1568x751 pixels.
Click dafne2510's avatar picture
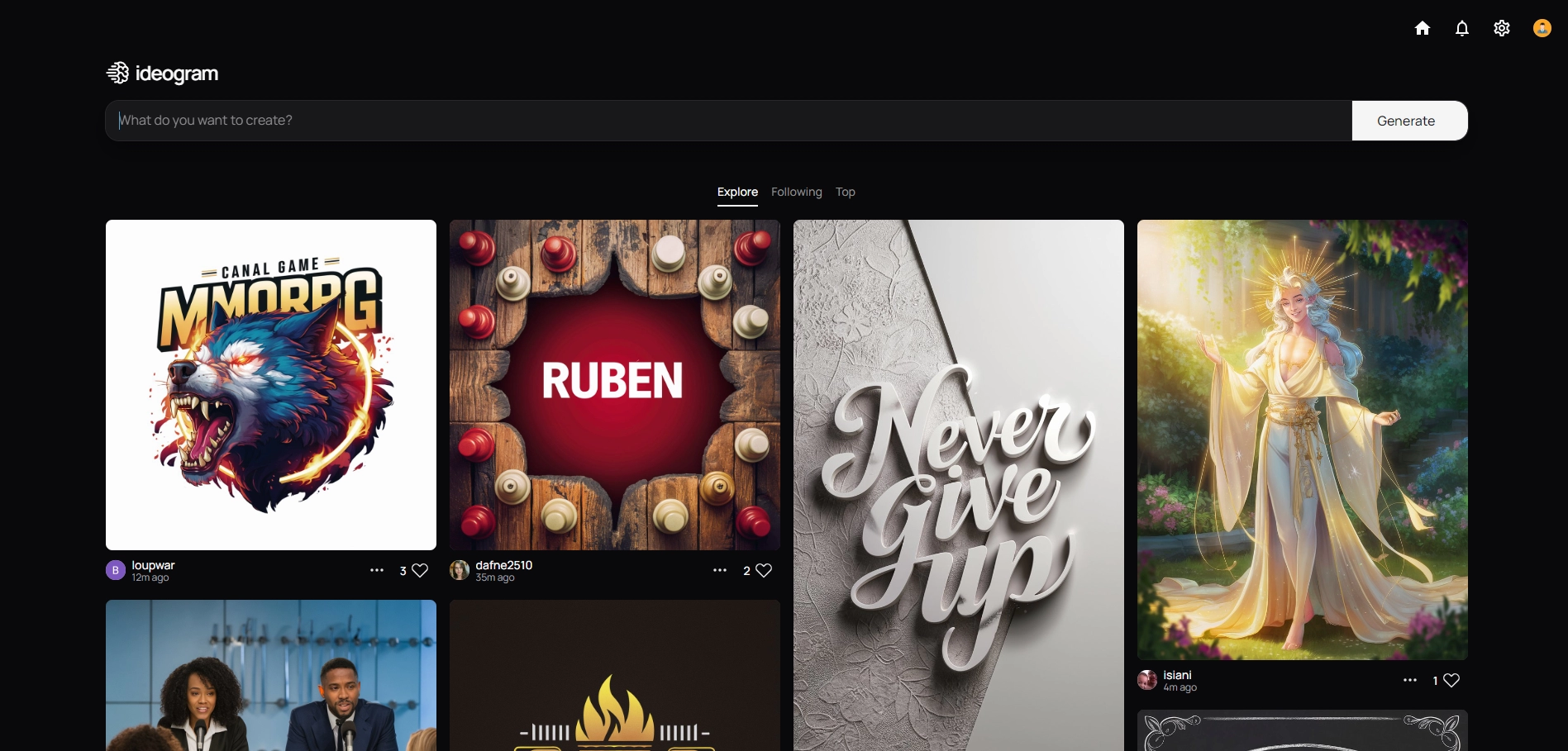460,571
